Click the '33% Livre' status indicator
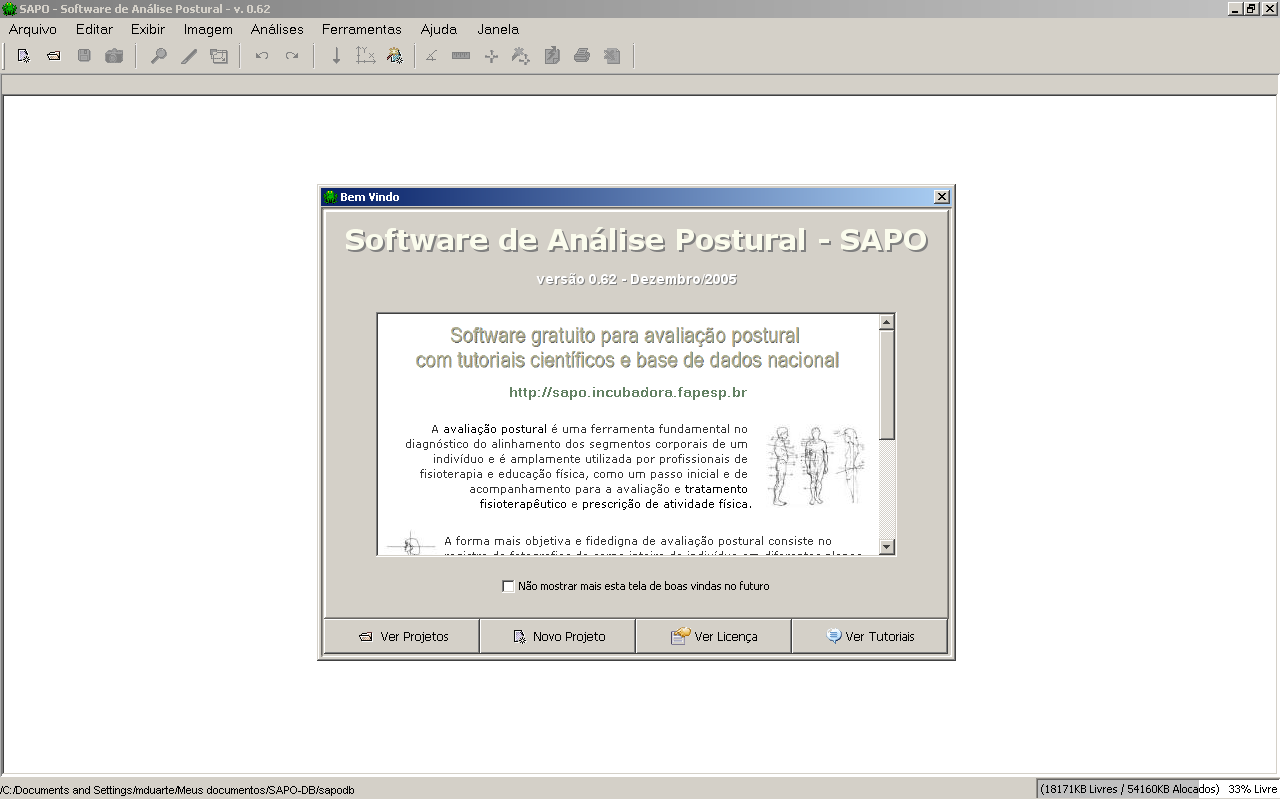 [x=1252, y=789]
